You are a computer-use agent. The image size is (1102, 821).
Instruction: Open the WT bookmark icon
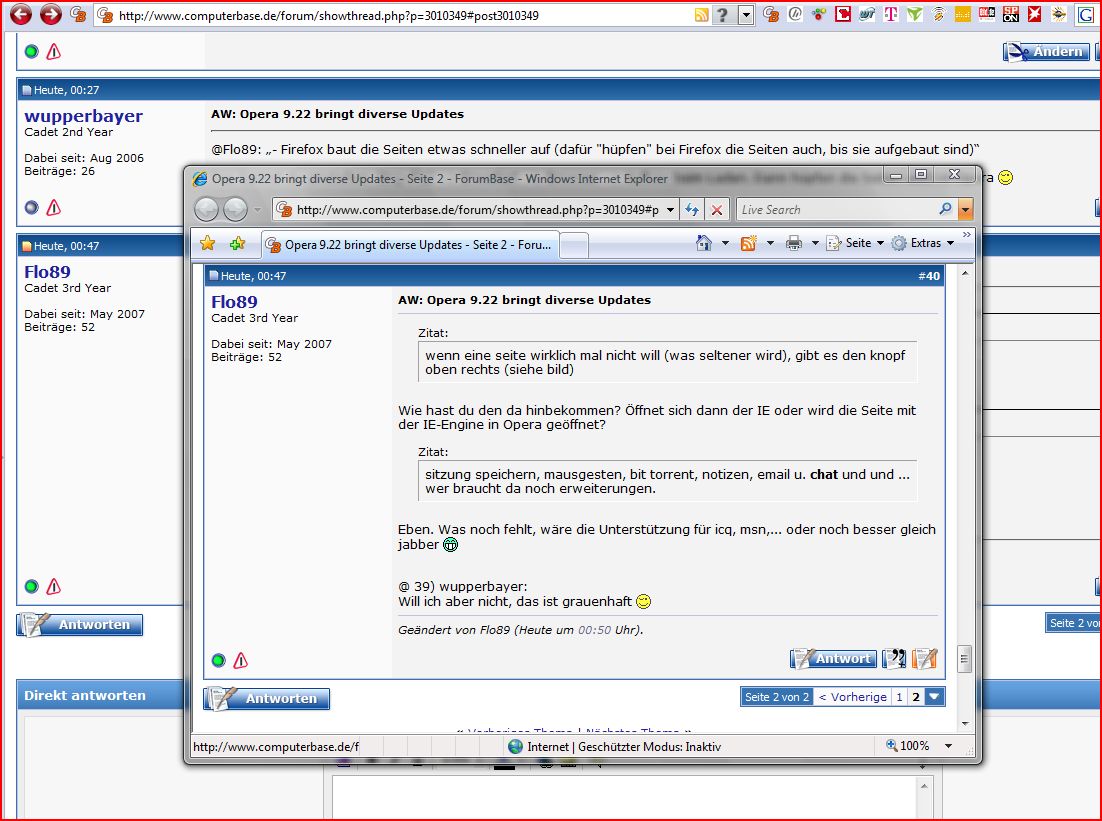pyautogui.click(x=867, y=14)
